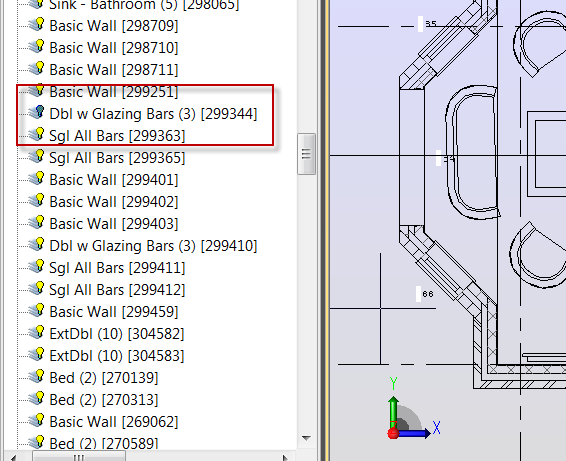Viewport: 566px width, 461px height.
Task: Select Basic Wall [299459] item
Action: [x=114, y=312]
